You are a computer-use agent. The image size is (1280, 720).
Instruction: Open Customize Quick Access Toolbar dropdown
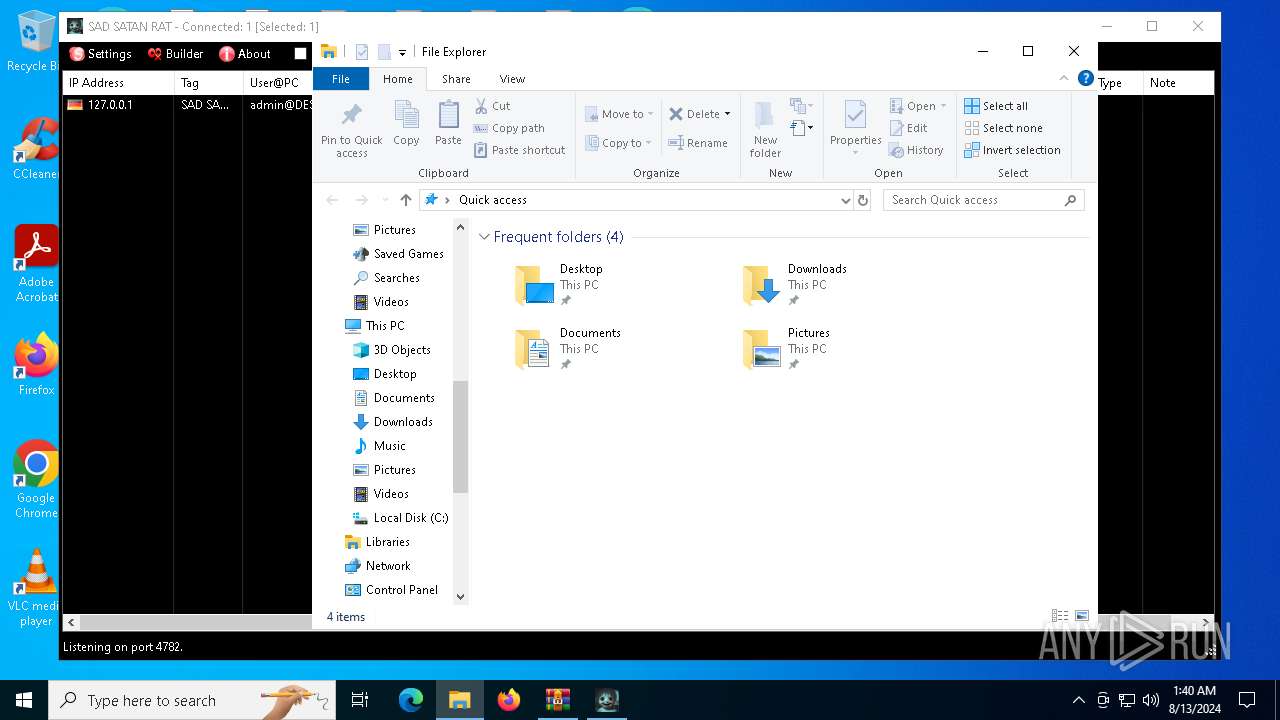[402, 53]
